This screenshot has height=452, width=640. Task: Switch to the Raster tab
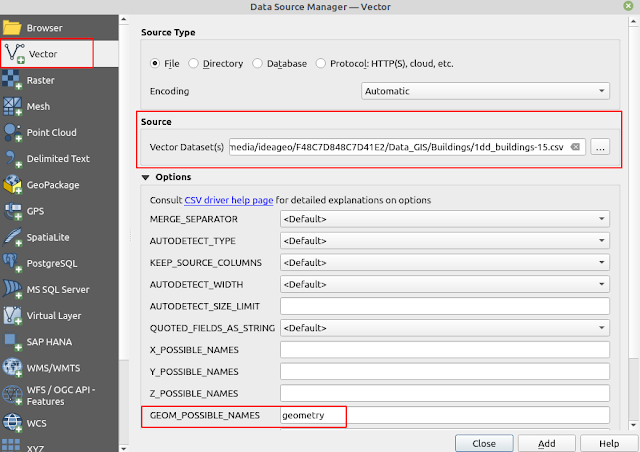(x=59, y=80)
